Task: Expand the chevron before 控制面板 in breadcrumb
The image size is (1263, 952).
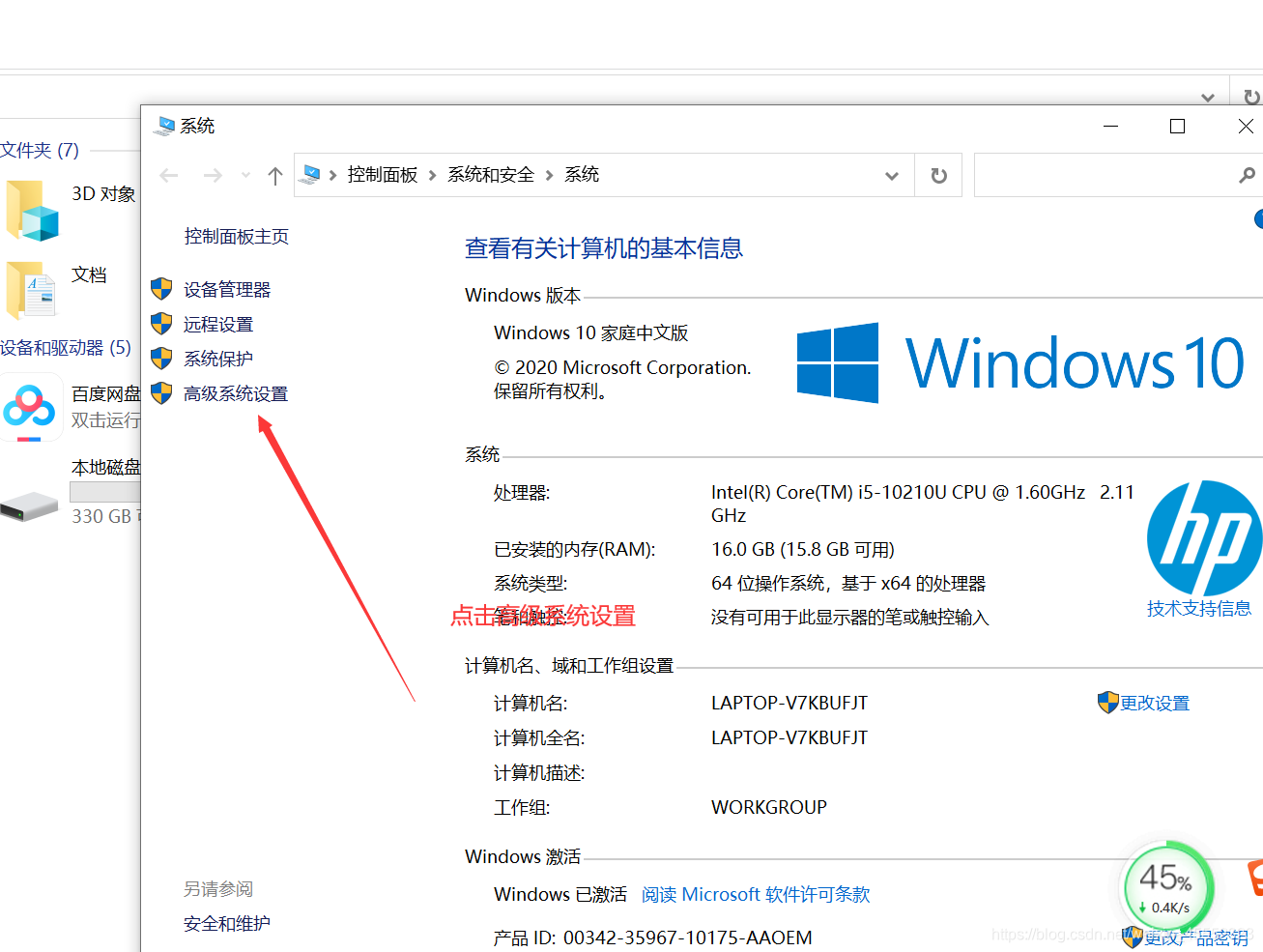Action: [333, 175]
